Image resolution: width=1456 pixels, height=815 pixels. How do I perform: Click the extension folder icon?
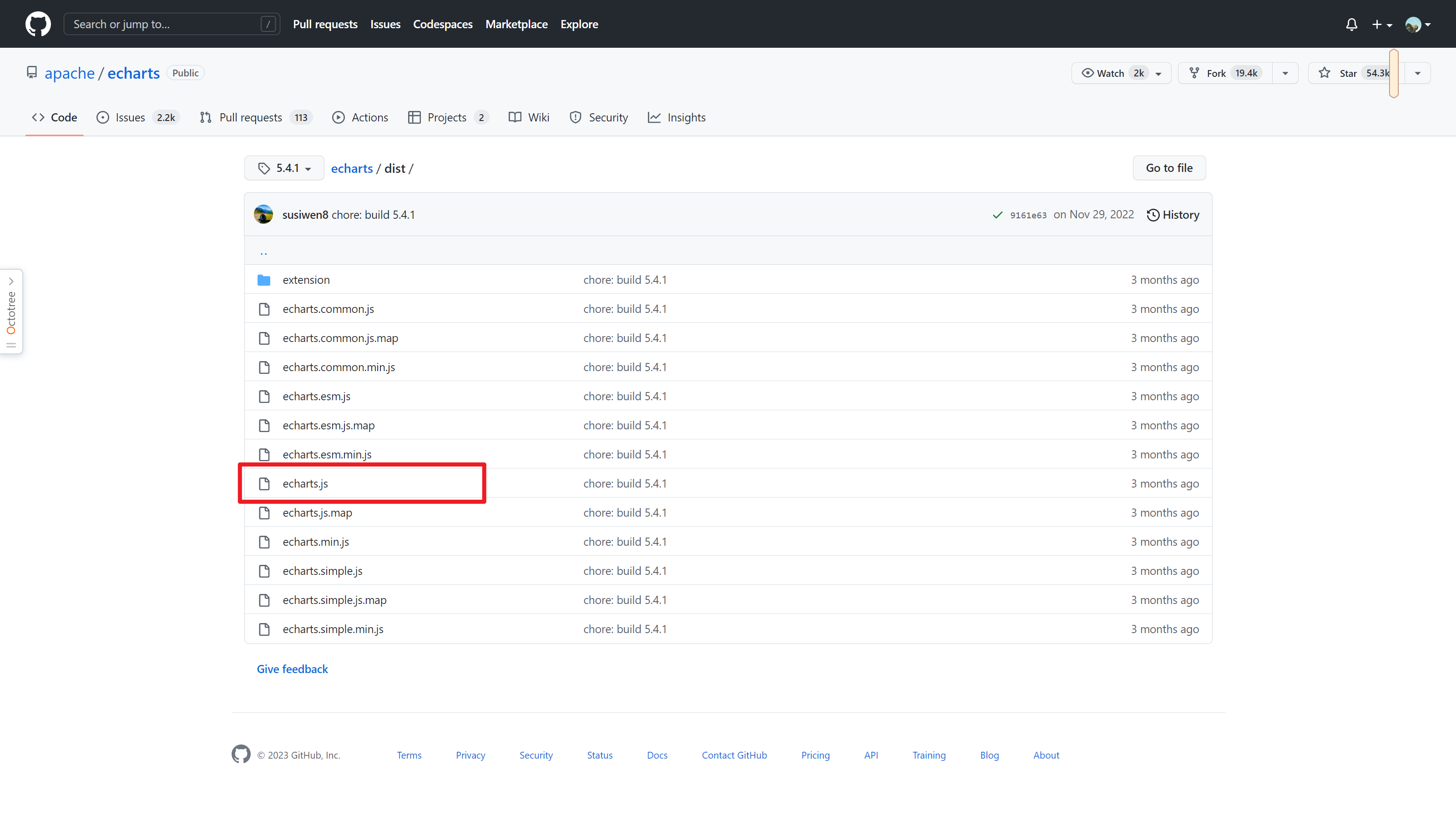[264, 280]
